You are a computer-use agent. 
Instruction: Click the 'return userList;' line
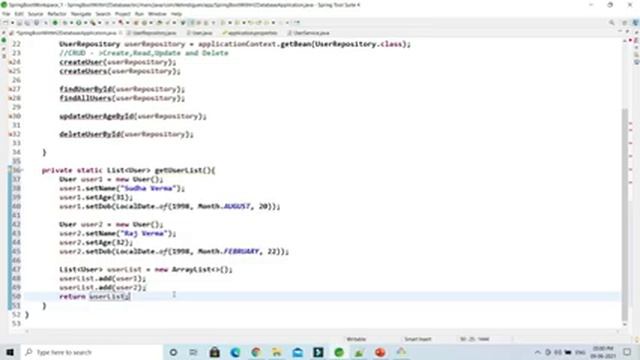(x=95, y=296)
